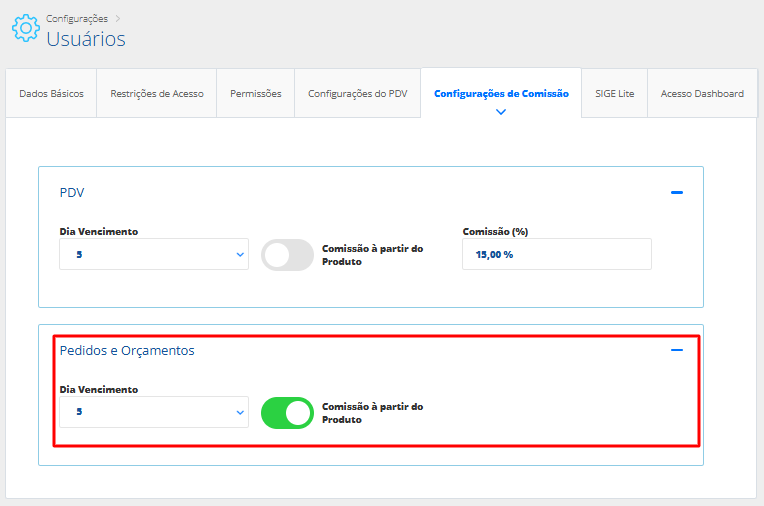Switch to the Acesso Dashboard tab
Screen dimensions: 764x506
click(x=702, y=94)
